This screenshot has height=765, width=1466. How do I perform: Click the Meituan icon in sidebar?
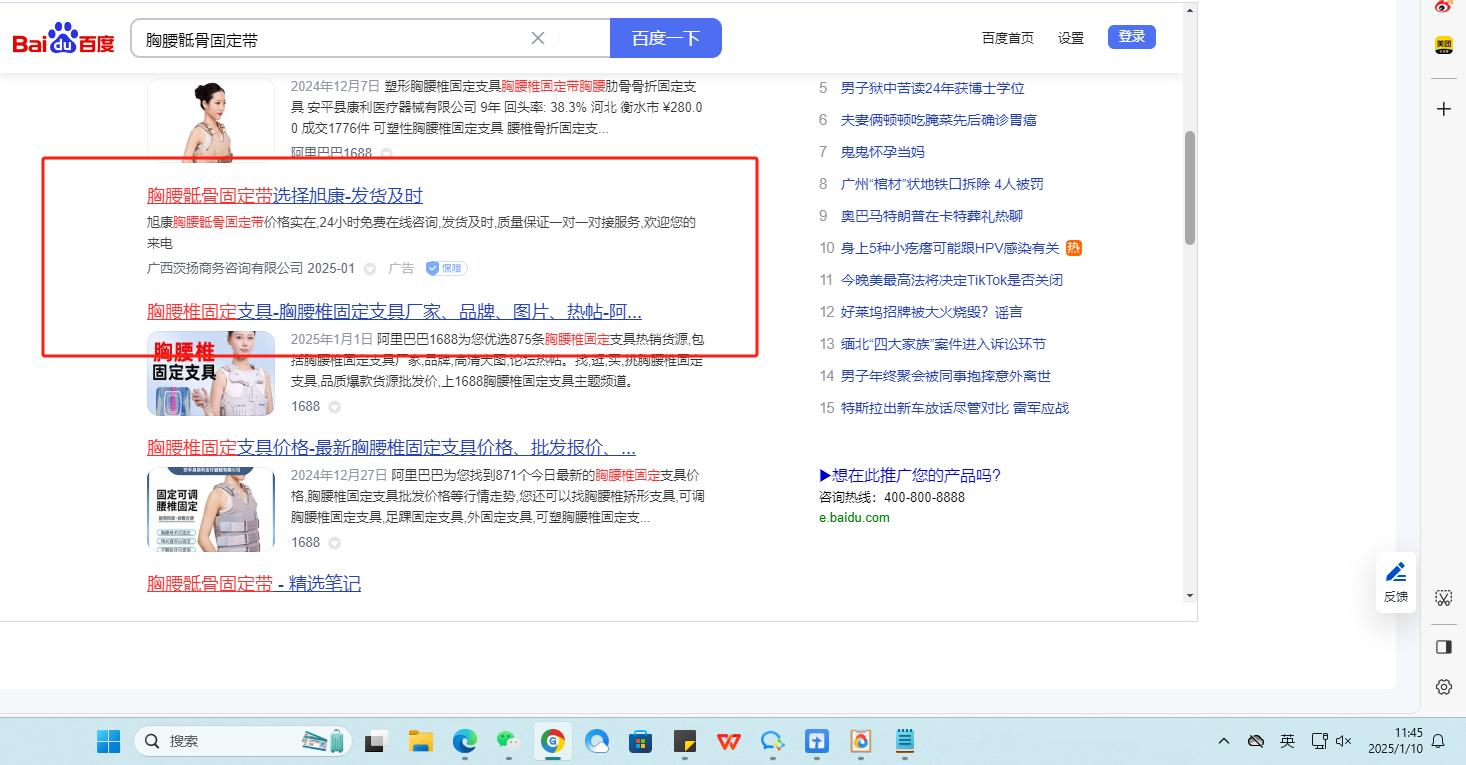(x=1443, y=45)
